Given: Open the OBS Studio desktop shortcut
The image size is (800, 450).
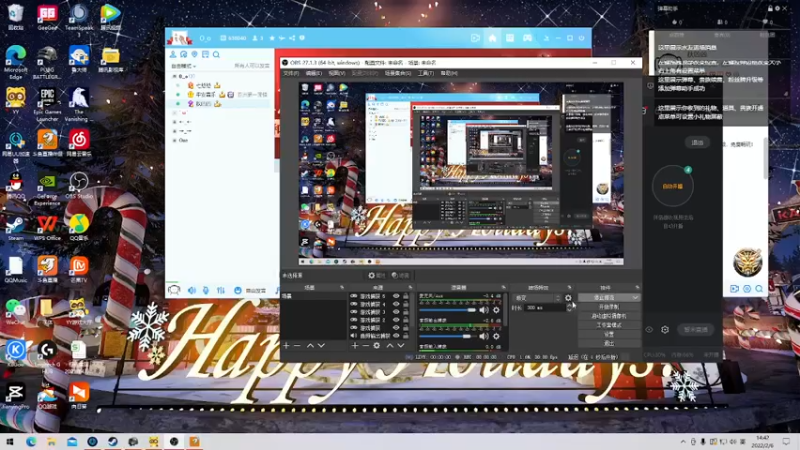Looking at the screenshot, I should 79,186.
